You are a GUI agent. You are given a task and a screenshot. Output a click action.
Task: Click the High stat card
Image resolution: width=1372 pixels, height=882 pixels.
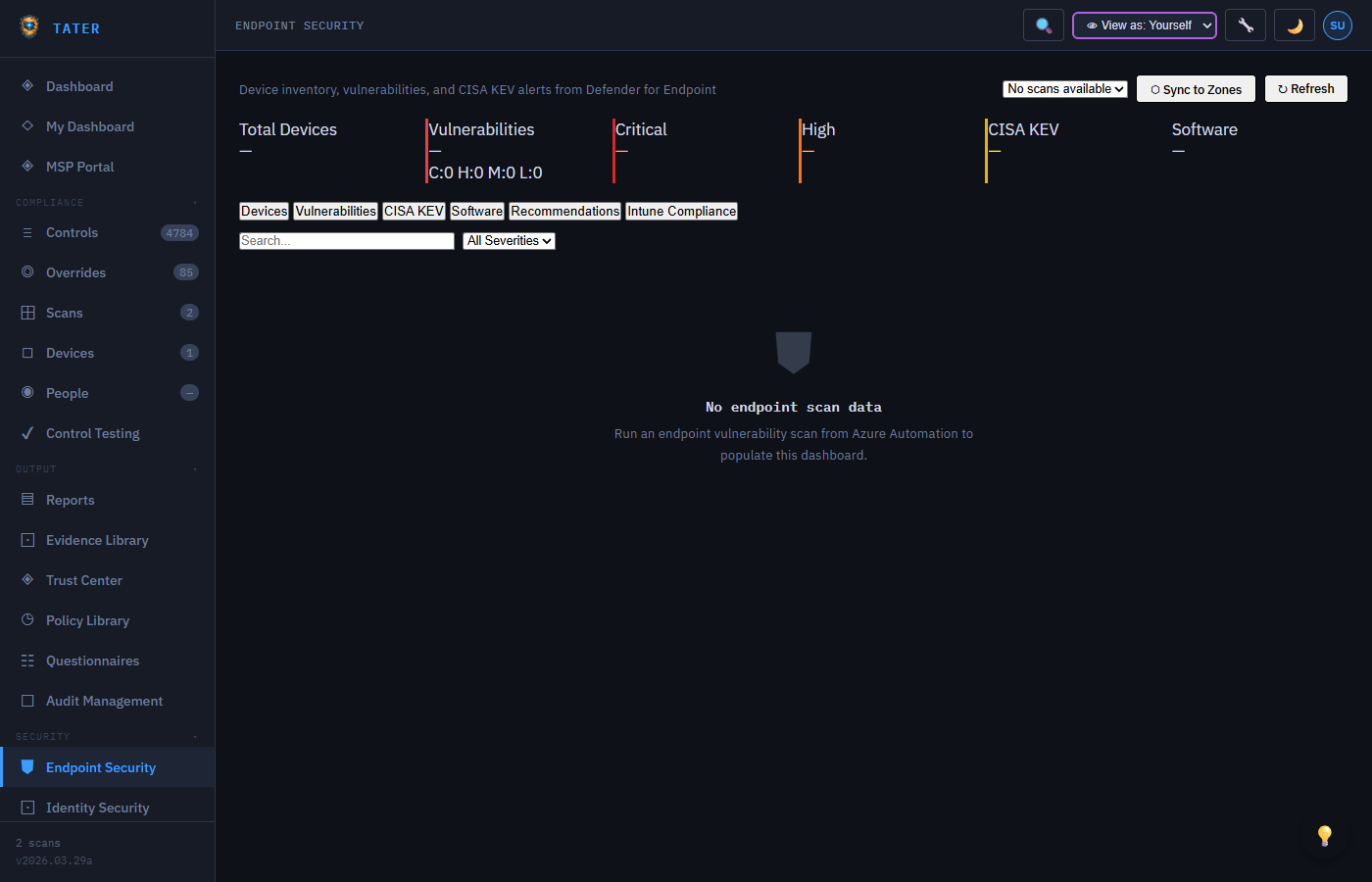(x=887, y=151)
